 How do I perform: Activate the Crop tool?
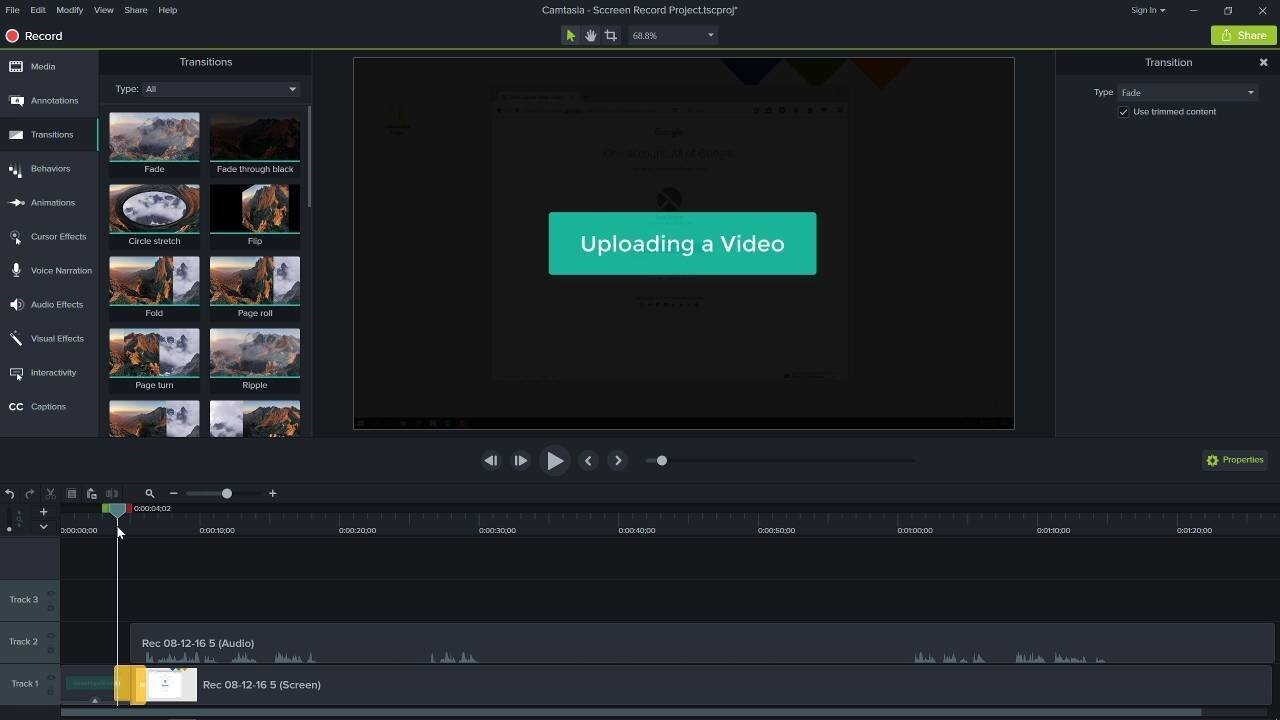[x=611, y=35]
